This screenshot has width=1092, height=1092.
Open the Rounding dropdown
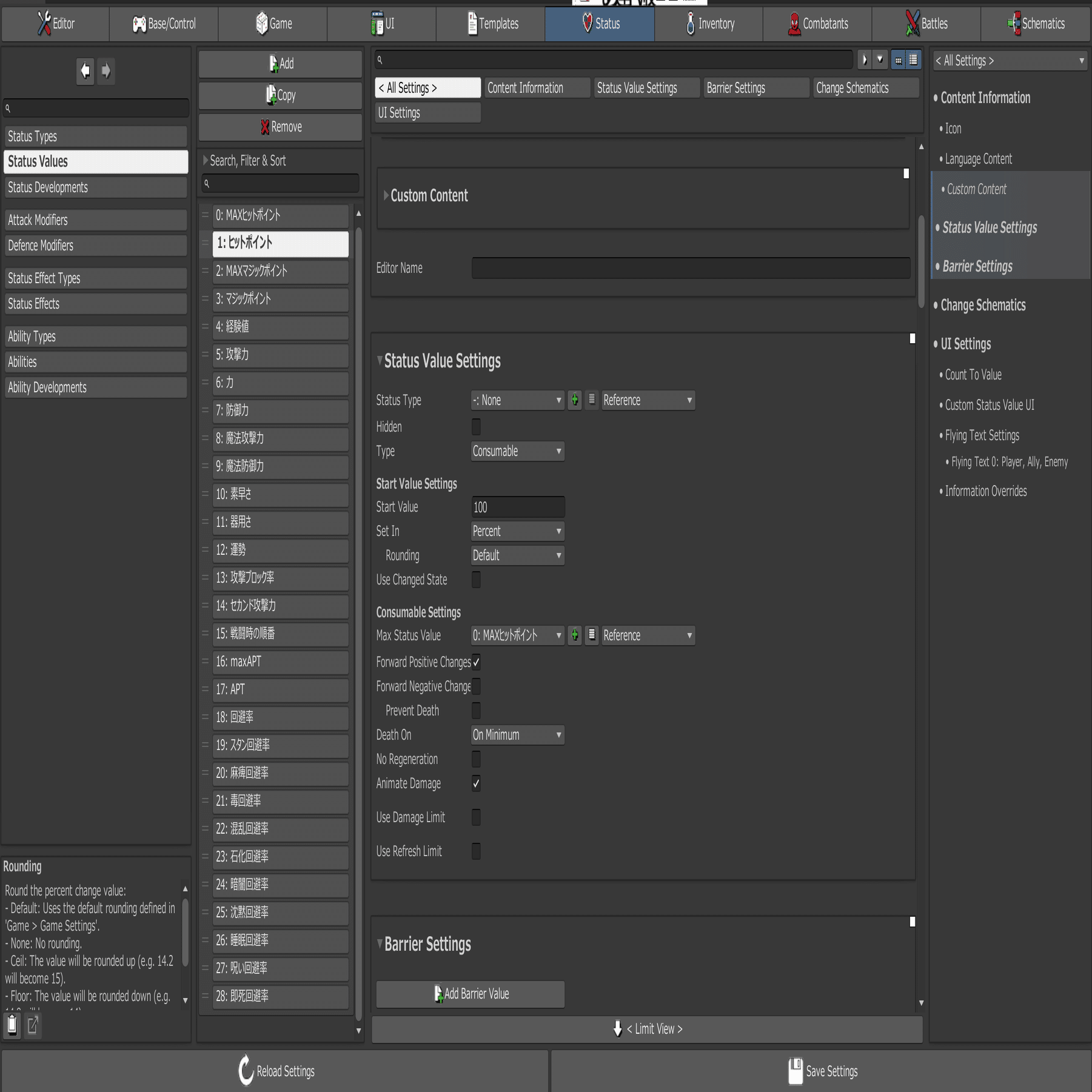[x=518, y=555]
